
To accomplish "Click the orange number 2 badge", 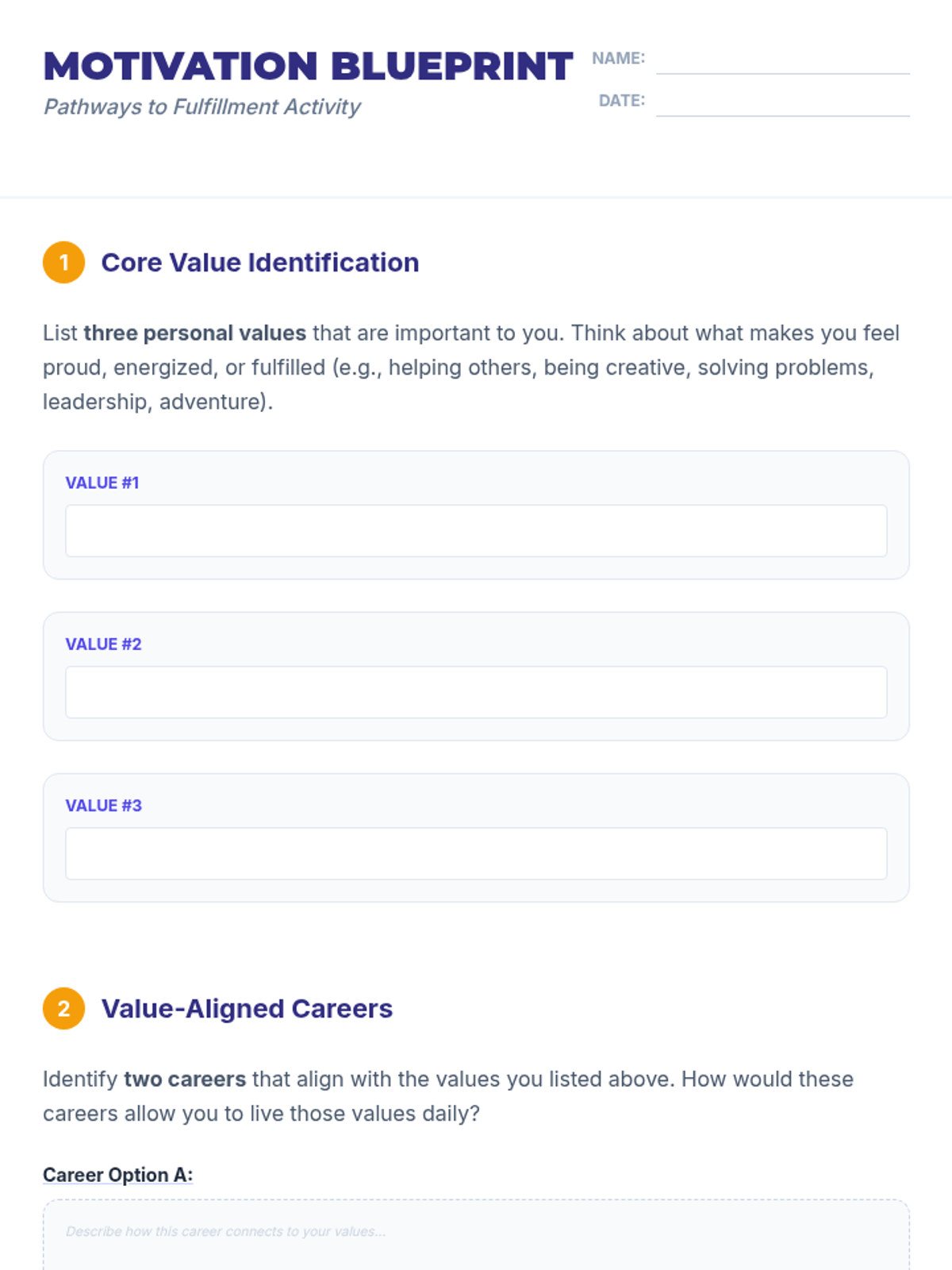I will [x=63, y=1009].
